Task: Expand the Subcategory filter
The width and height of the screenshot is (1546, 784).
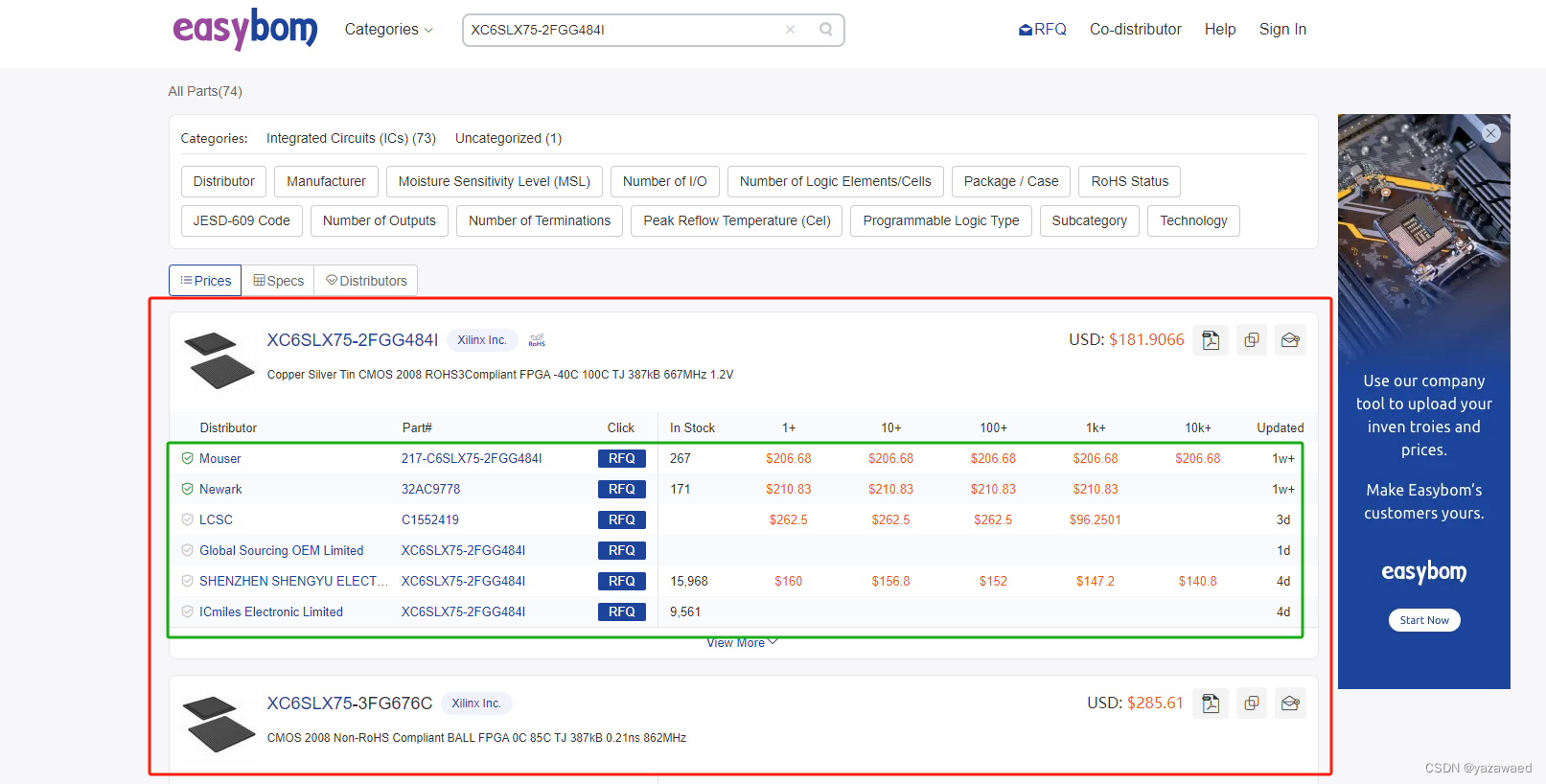Action: point(1090,220)
